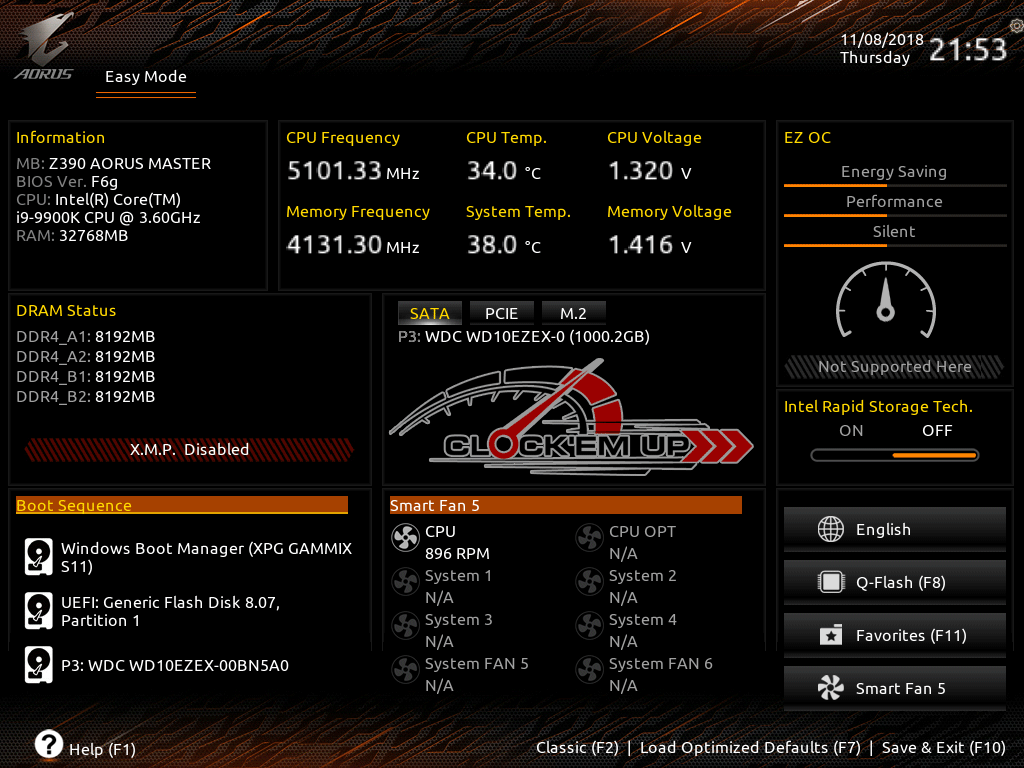The width and height of the screenshot is (1024, 768).
Task: Open the English language selector
Action: [x=894, y=530]
